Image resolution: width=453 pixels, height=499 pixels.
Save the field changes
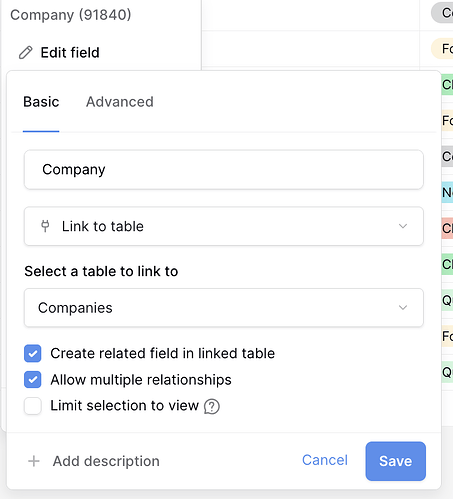[395, 461]
